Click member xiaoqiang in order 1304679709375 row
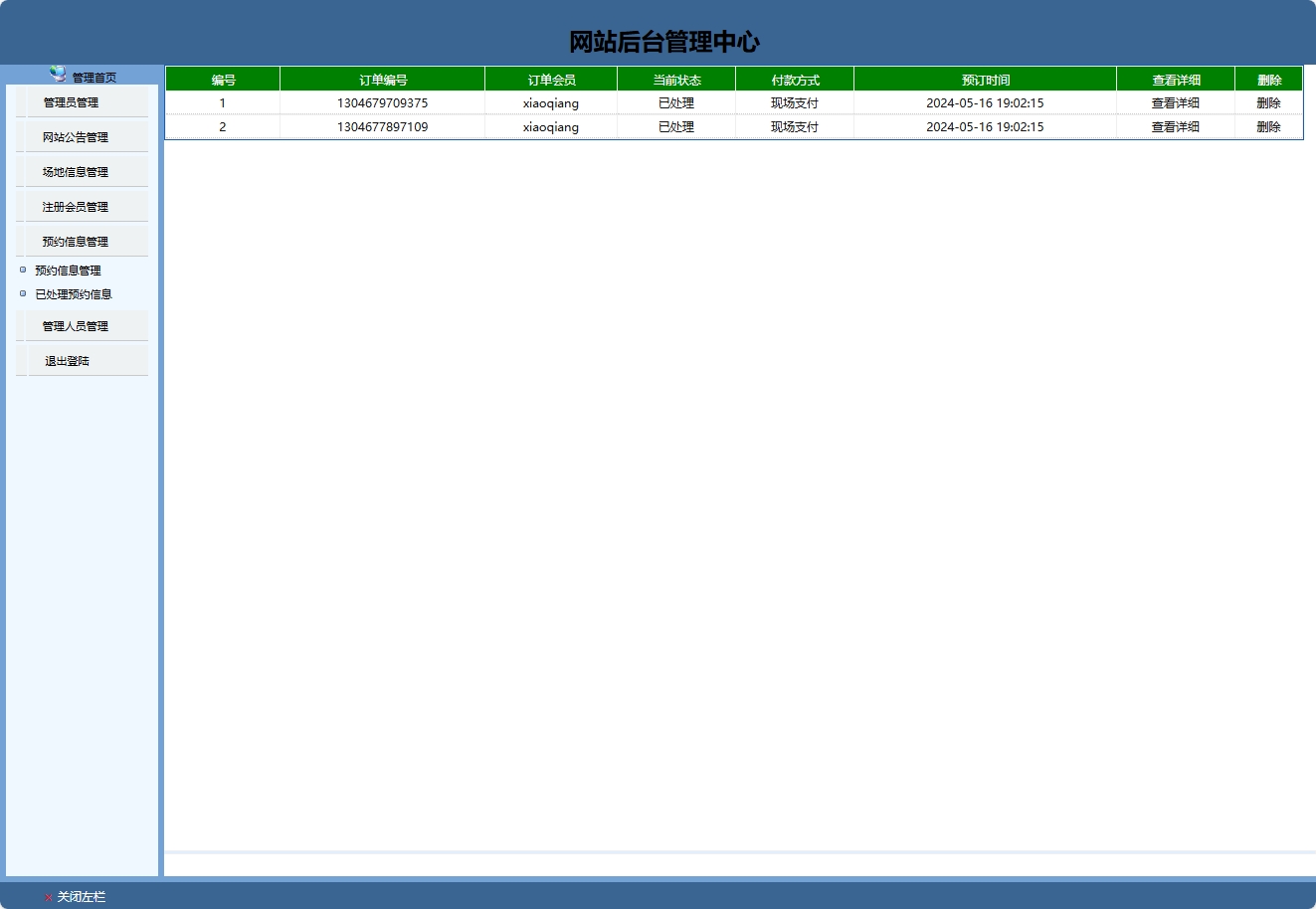Screen dimensions: 1316x909 [x=551, y=103]
